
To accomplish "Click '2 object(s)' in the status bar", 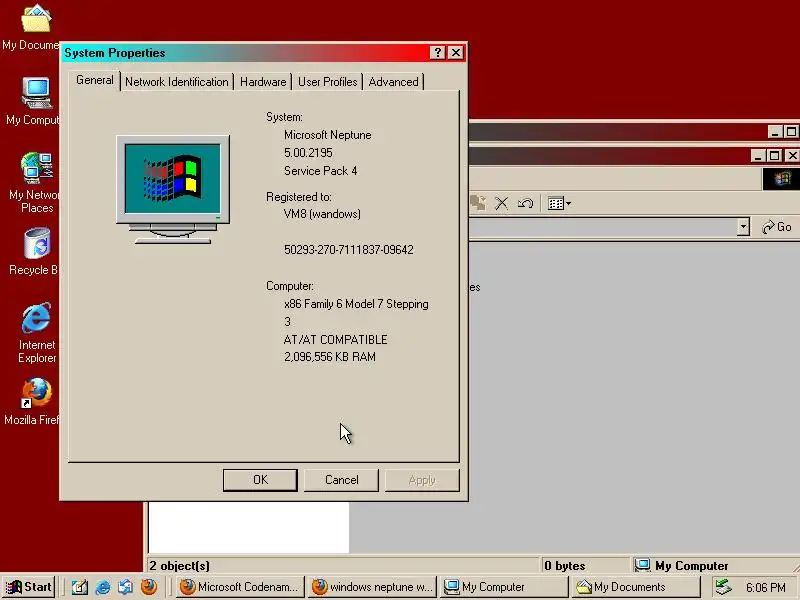I will (179, 566).
